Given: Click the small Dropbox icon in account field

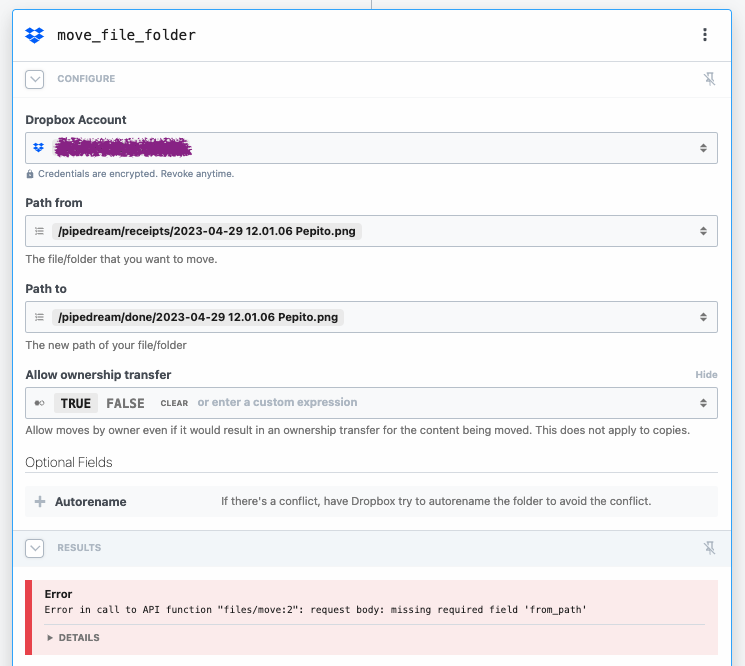Looking at the screenshot, I should (x=38, y=148).
